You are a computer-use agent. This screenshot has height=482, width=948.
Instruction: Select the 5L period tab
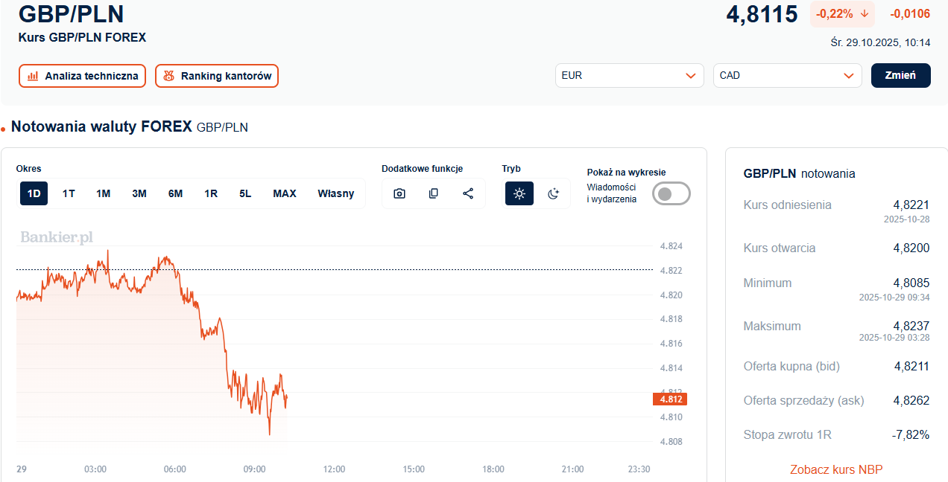click(x=245, y=193)
